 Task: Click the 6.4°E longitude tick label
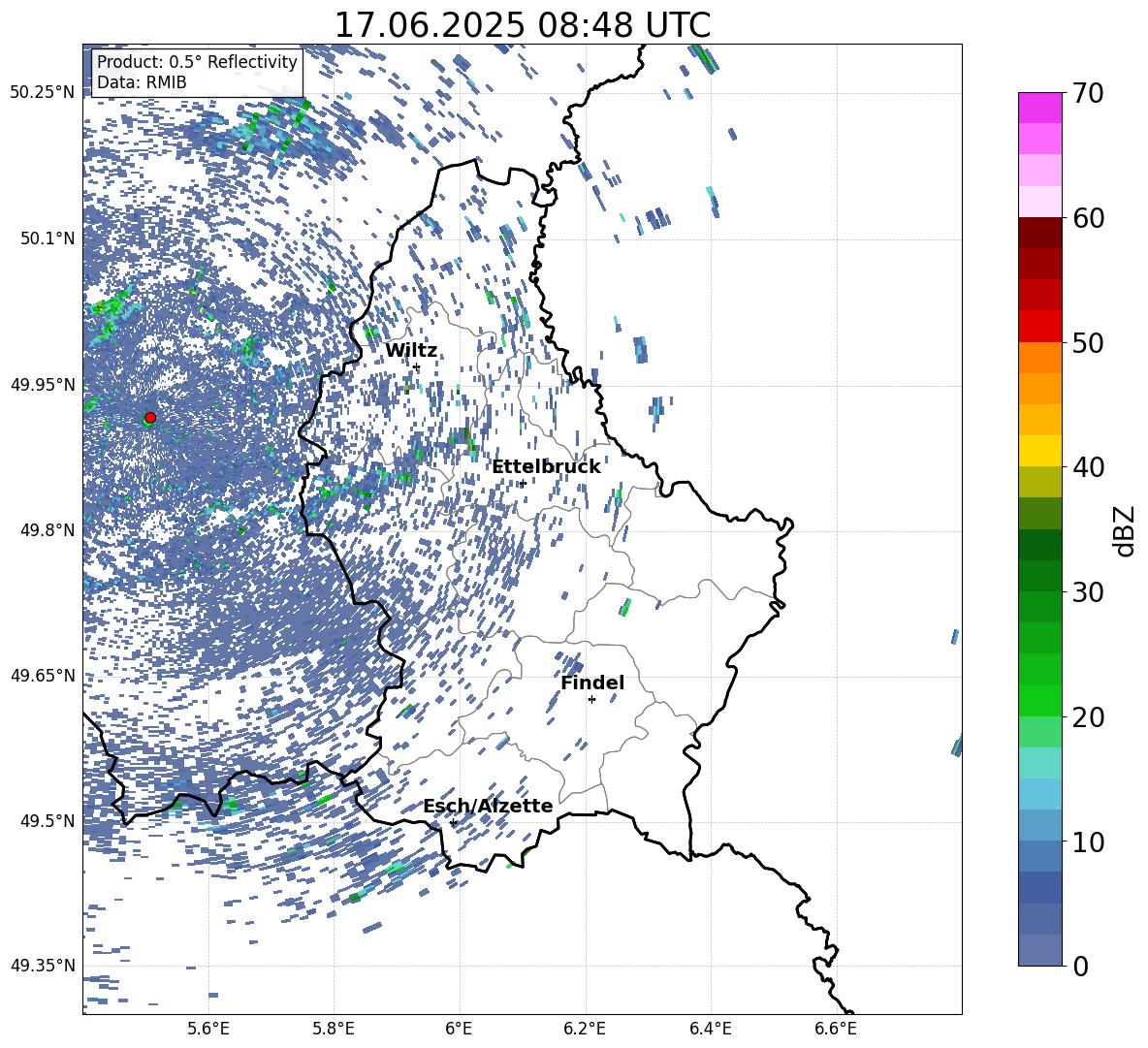pos(710,1029)
